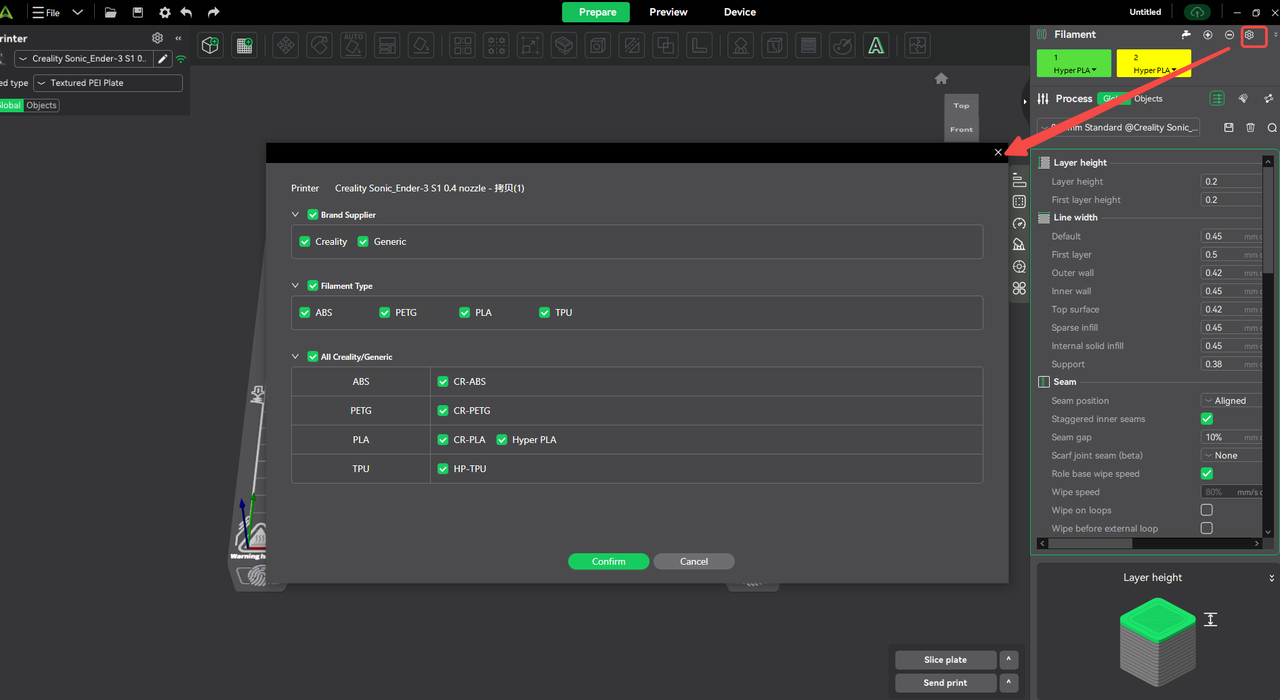Click the add plate grid icon

(x=244, y=45)
